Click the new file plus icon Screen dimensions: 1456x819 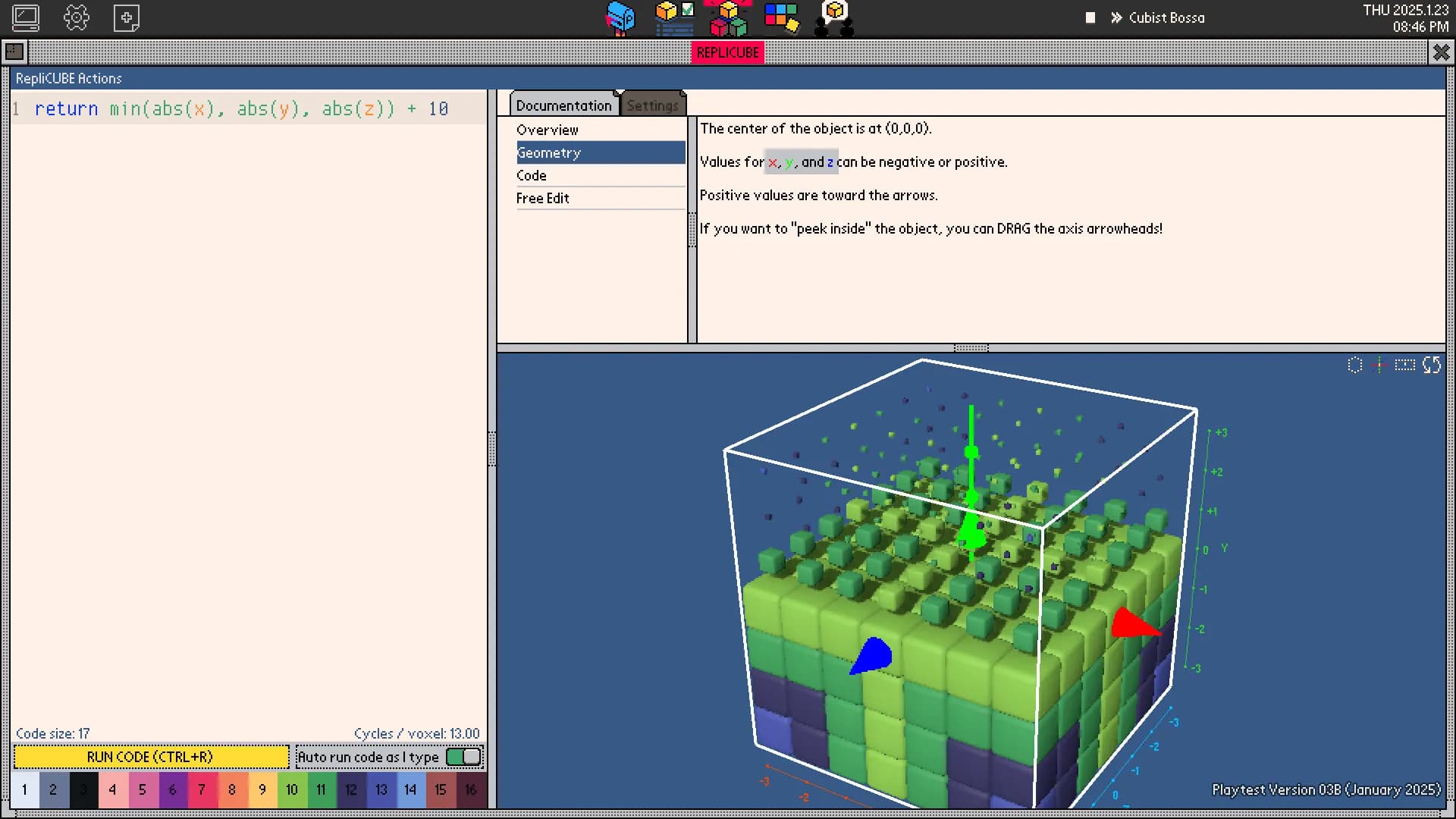coord(126,17)
